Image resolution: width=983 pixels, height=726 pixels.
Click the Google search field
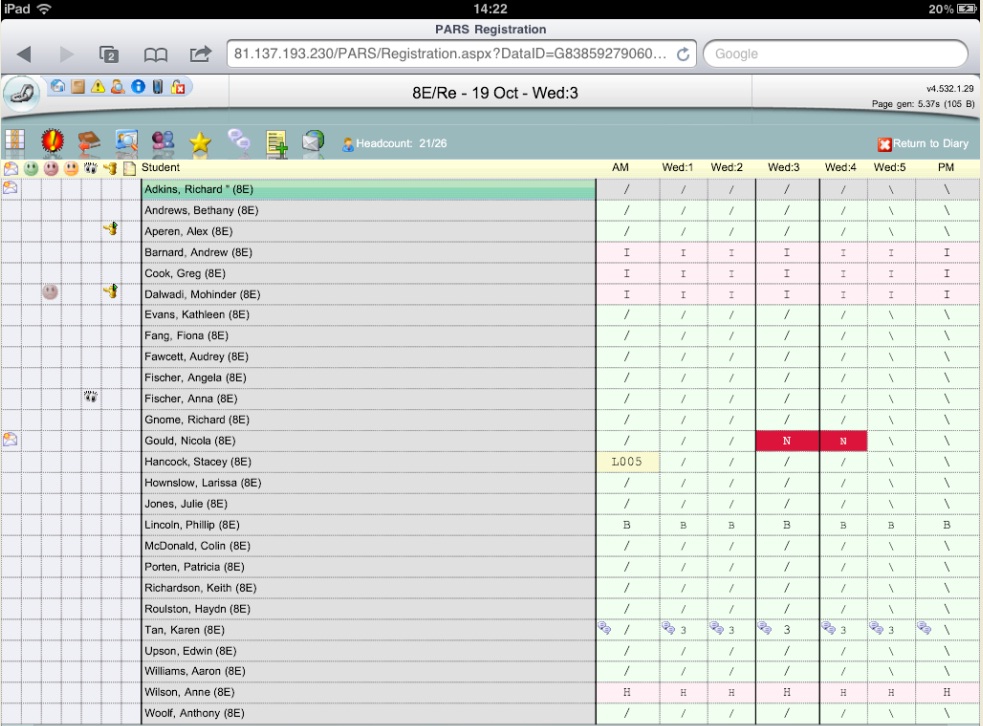coord(836,54)
